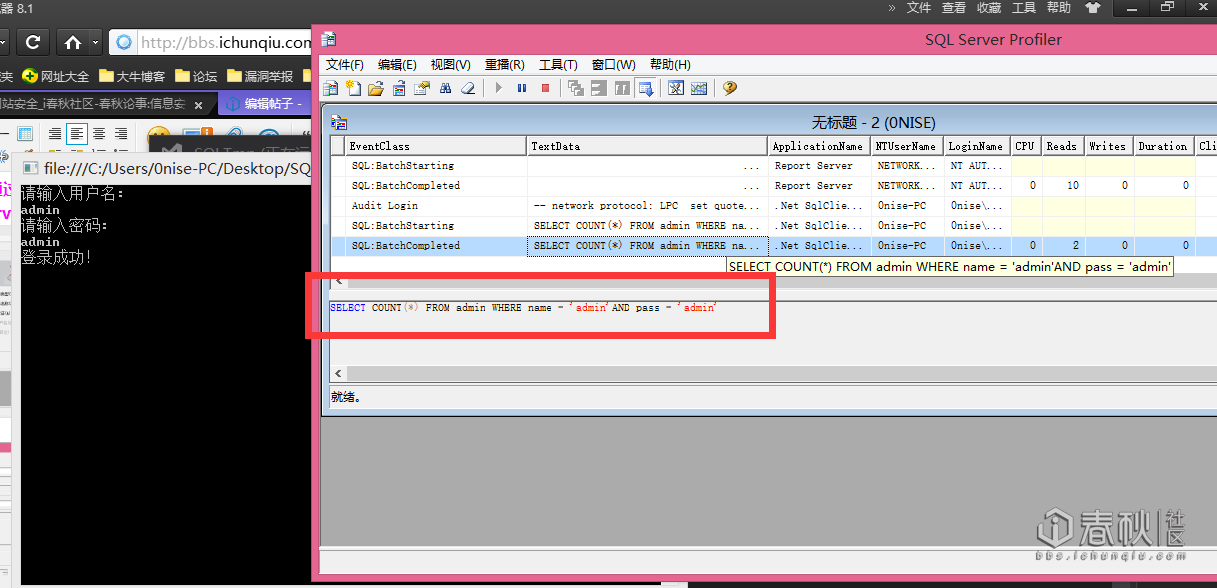Open the 视图(V) menu
This screenshot has width=1217, height=588.
pos(450,65)
